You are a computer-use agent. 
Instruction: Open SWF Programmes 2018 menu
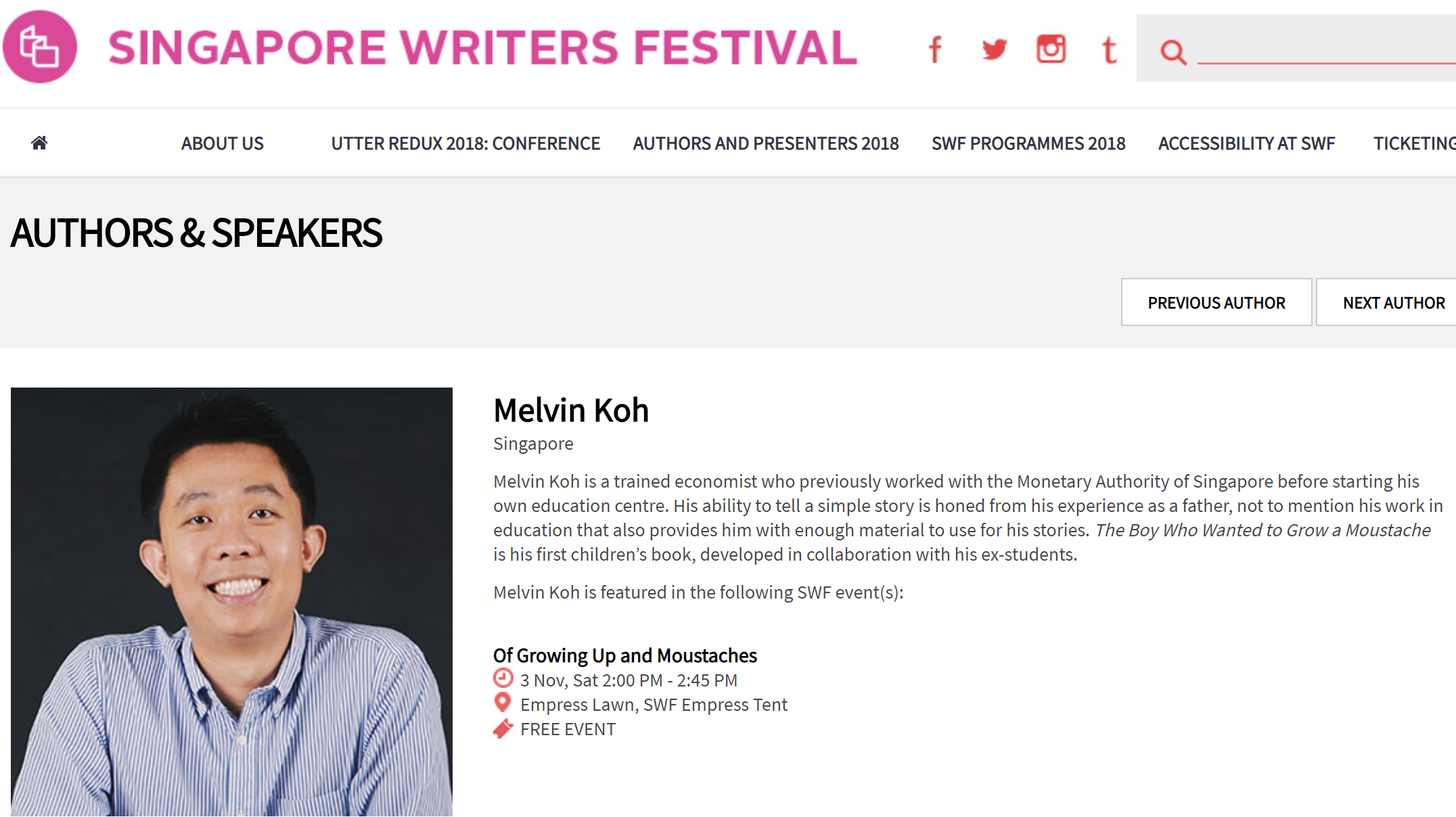pyautogui.click(x=1028, y=143)
